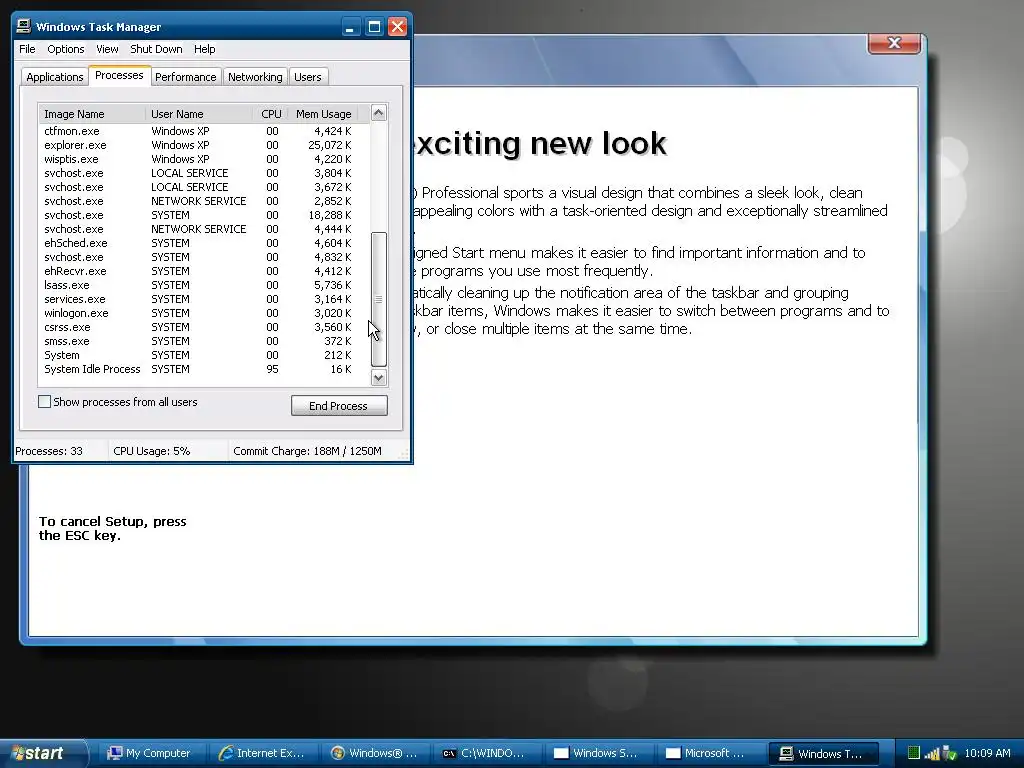Screen dimensions: 1024x768
Task: Sort processes by Mem Usage column
Action: pos(323,114)
